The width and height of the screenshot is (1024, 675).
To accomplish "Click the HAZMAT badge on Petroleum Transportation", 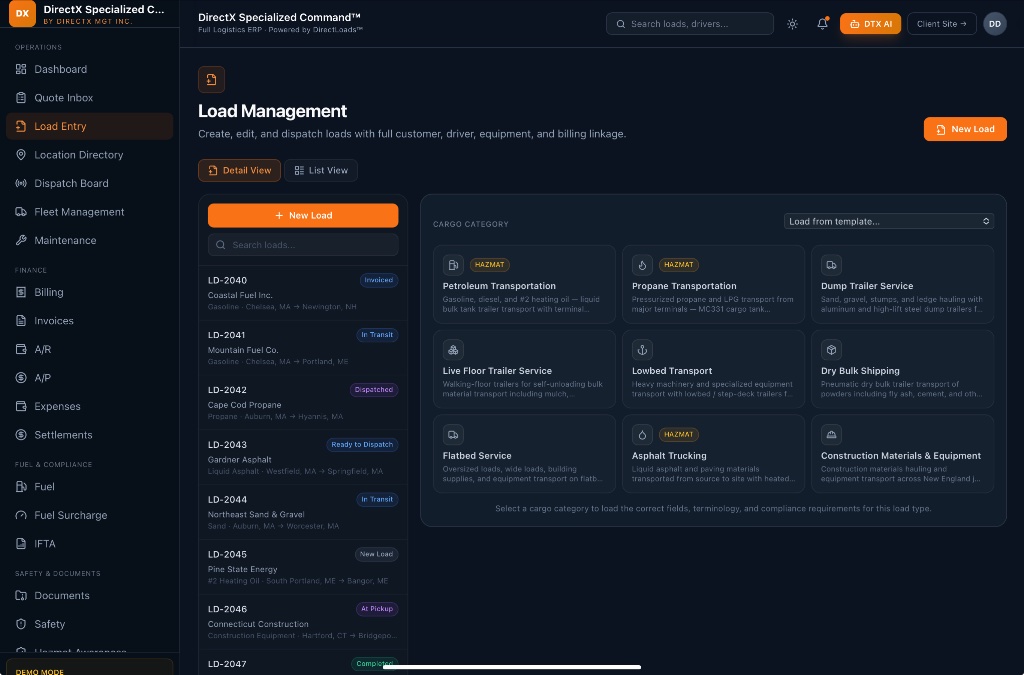I will coord(490,265).
